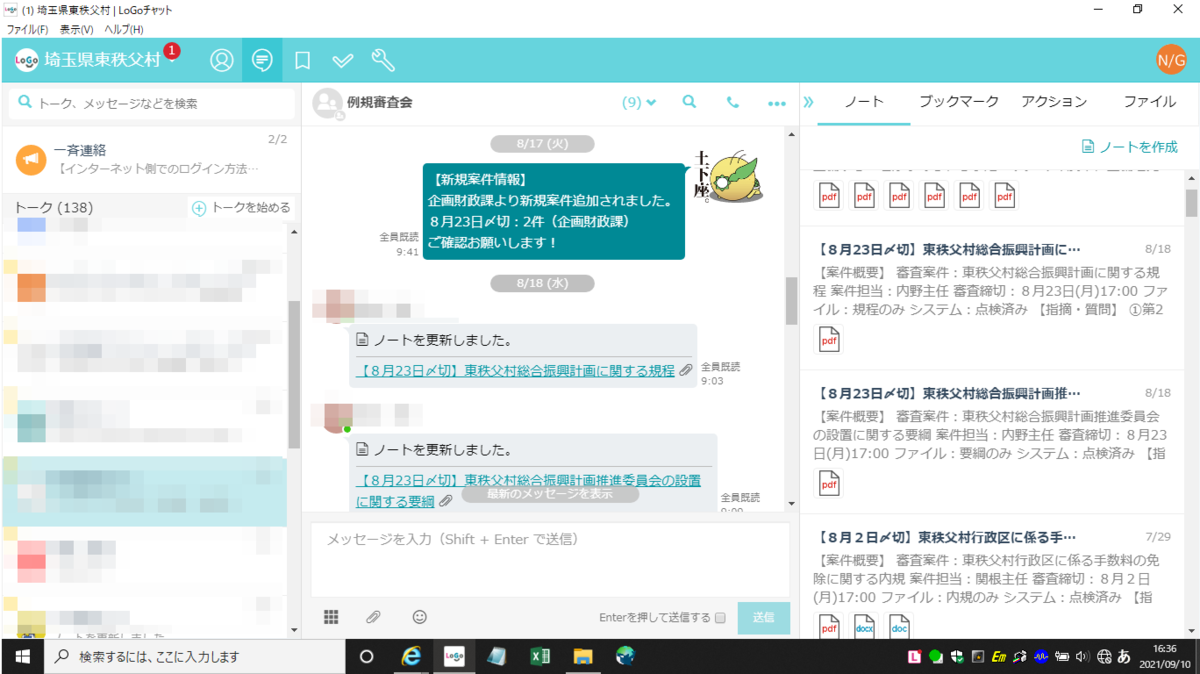Open Internet Explorer from the taskbar
The width and height of the screenshot is (1200, 674).
(410, 656)
